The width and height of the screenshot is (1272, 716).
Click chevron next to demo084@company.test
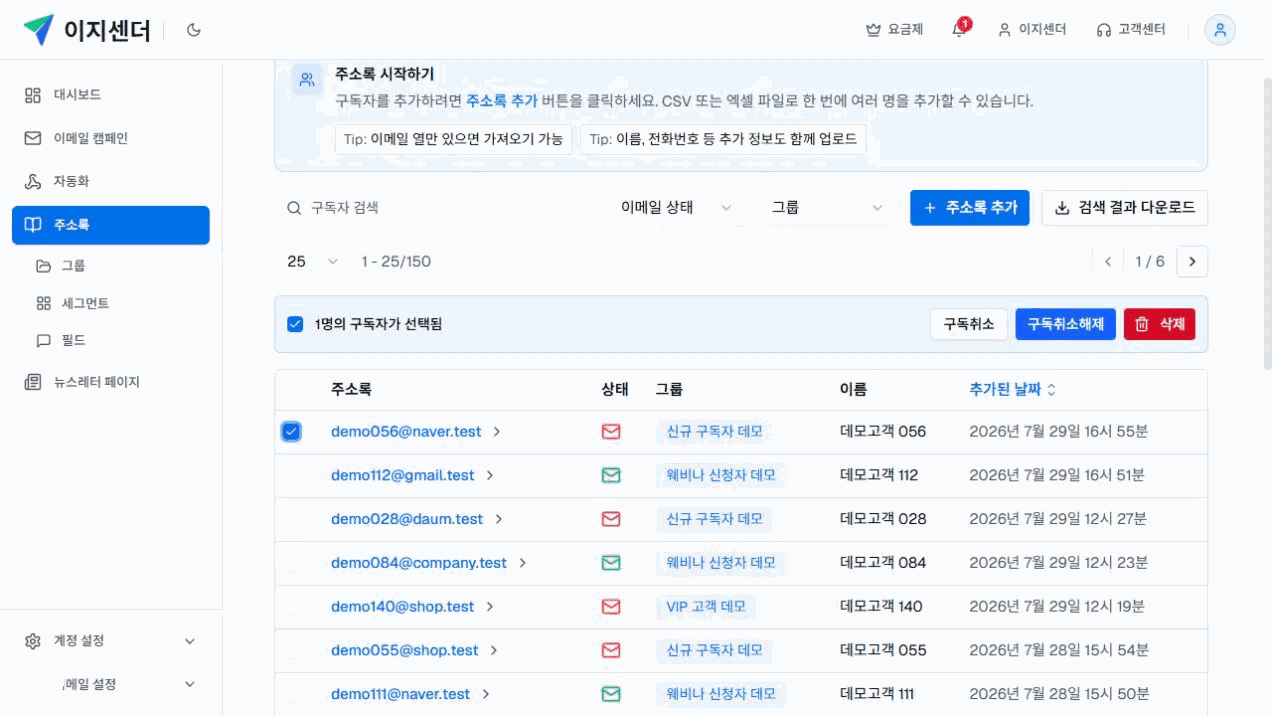[522, 563]
